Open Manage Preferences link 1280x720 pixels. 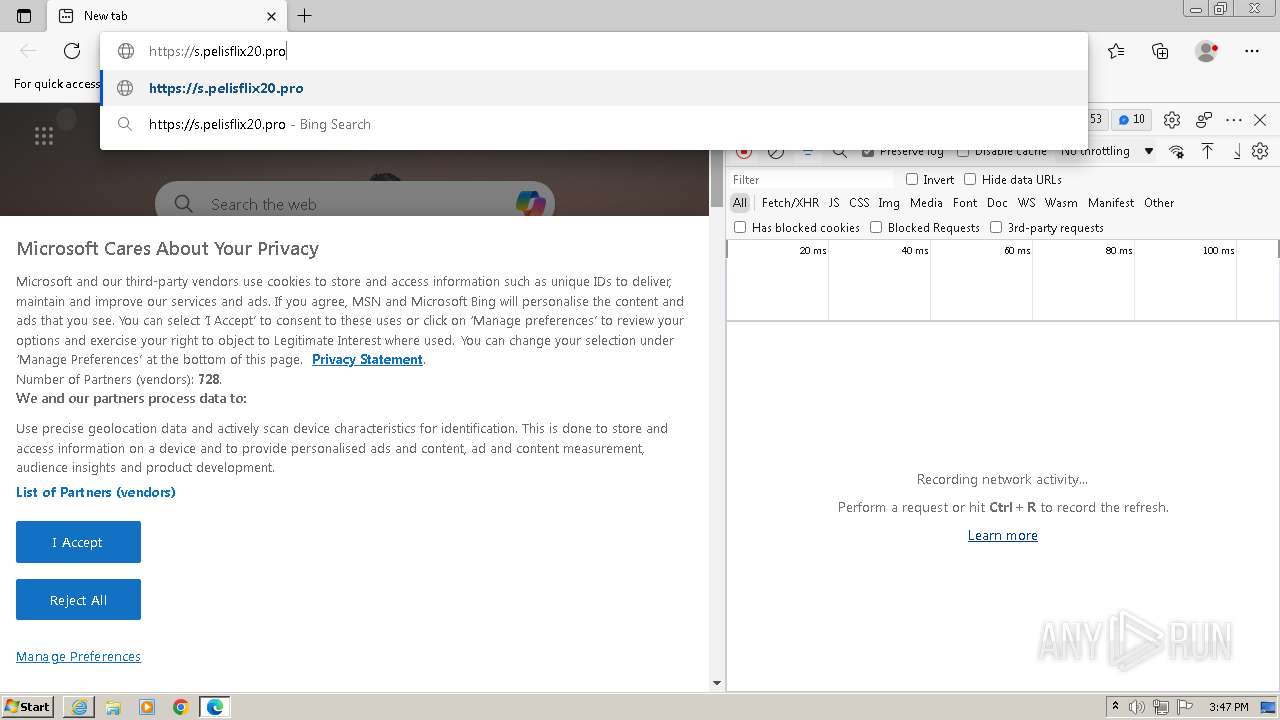coord(78,657)
